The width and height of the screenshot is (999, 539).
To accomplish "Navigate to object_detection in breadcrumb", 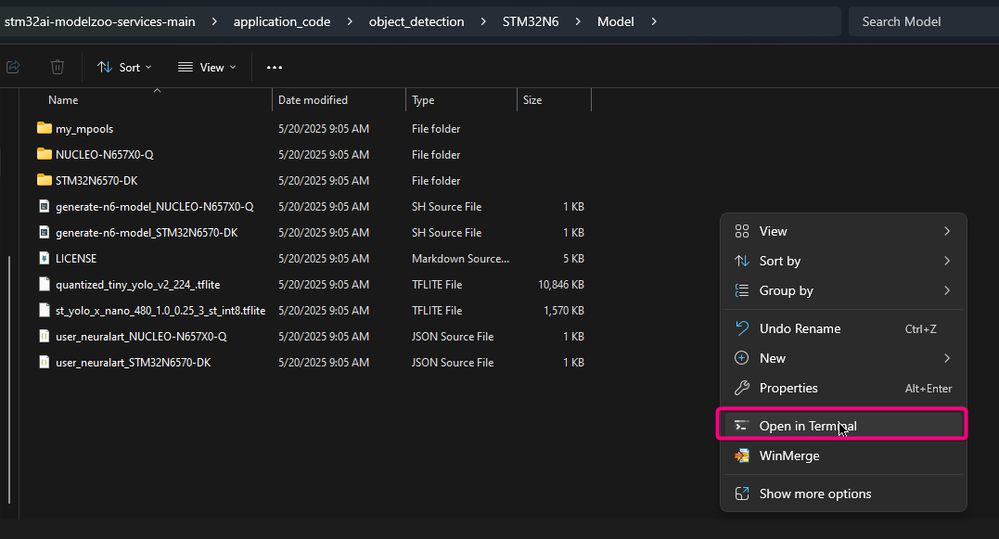I will (416, 21).
